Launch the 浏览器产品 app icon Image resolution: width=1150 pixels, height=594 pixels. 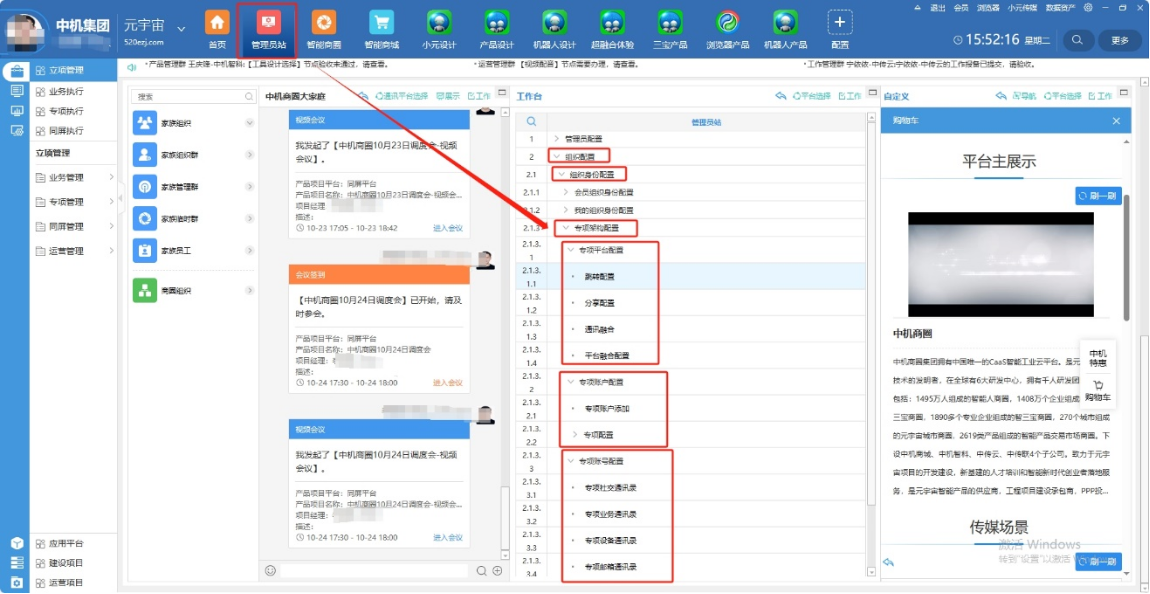pos(728,23)
